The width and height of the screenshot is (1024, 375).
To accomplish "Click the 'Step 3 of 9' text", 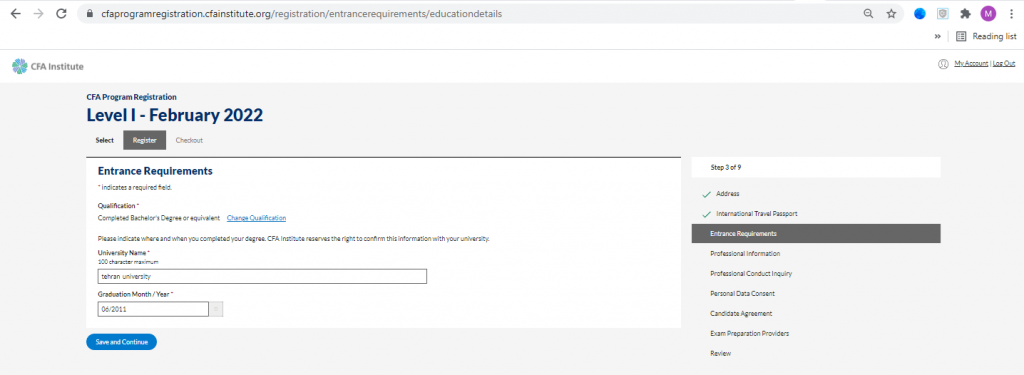I will click(726, 167).
